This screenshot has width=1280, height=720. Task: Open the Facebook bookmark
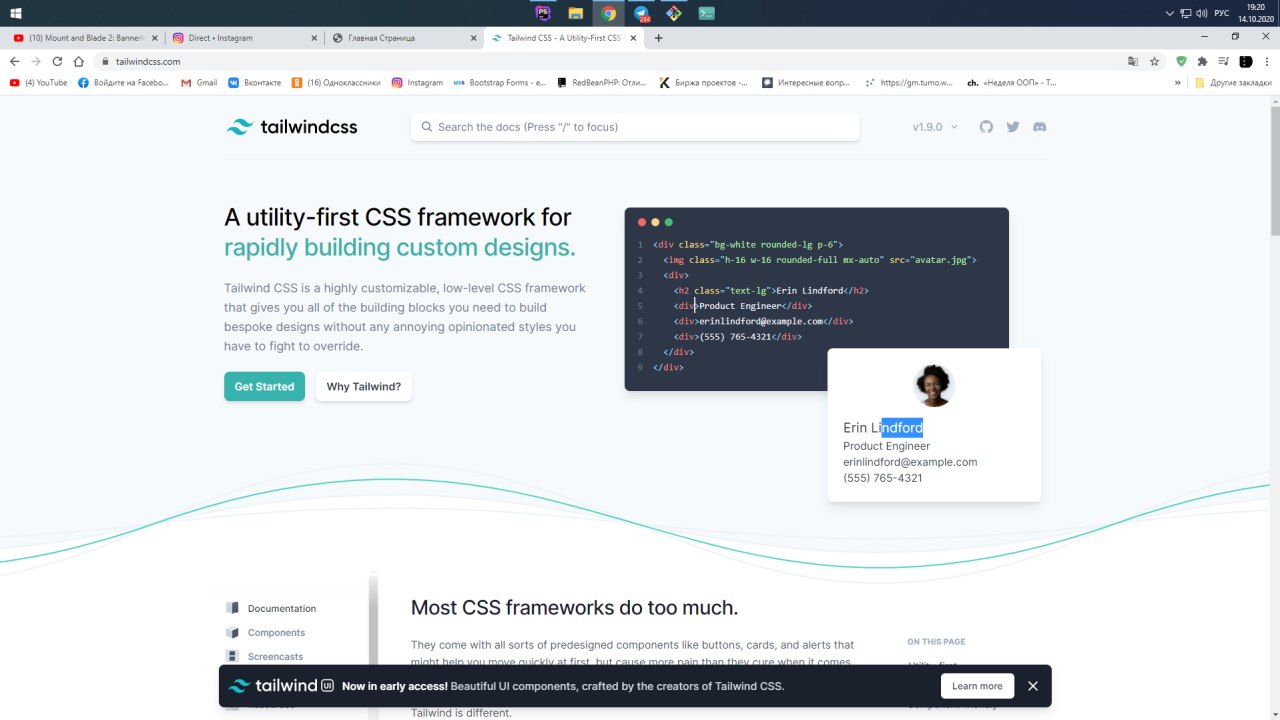point(124,83)
